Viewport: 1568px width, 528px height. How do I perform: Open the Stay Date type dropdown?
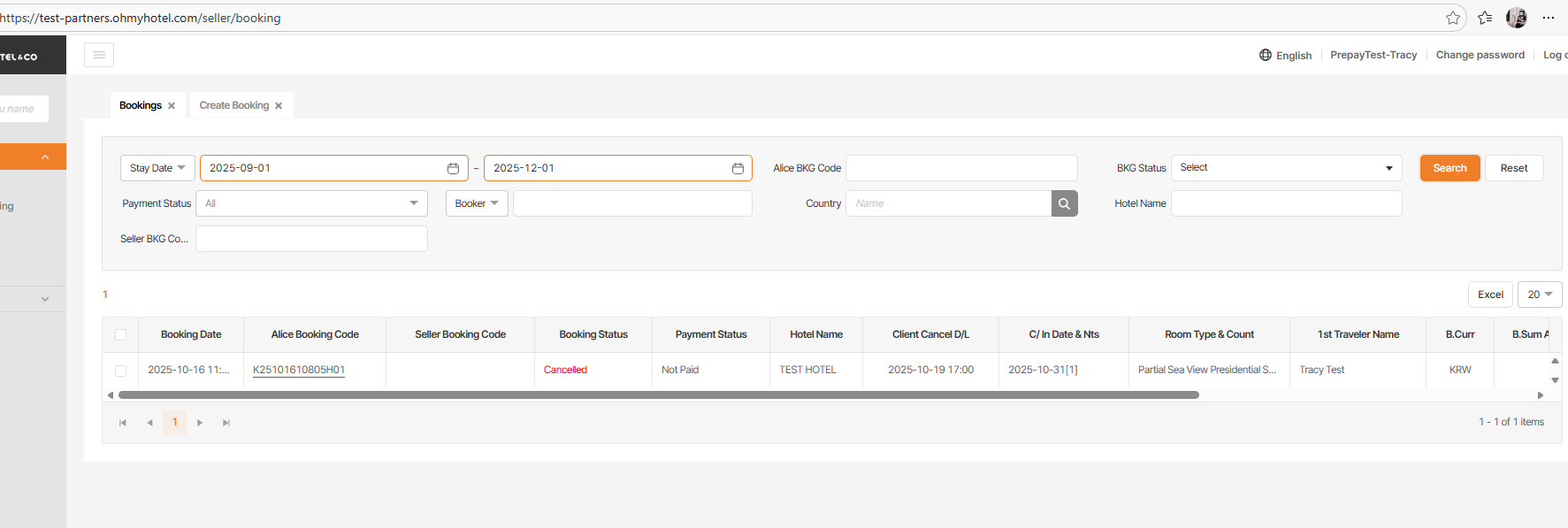tap(158, 168)
